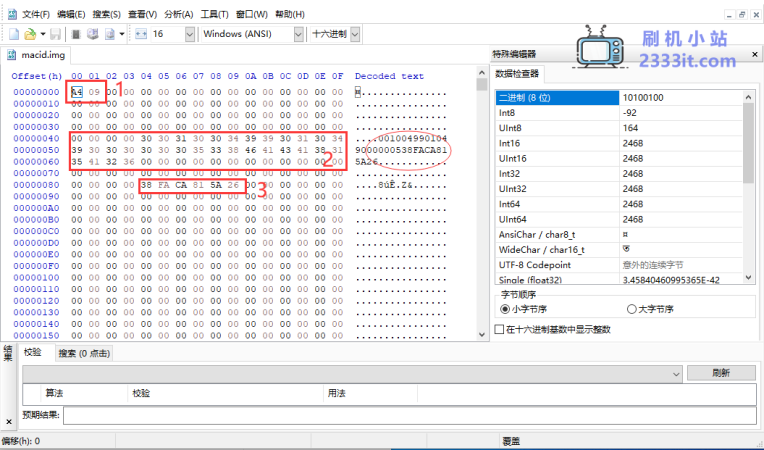
Task: Select the 二进制 (8 位) inspector row
Action: (619, 97)
